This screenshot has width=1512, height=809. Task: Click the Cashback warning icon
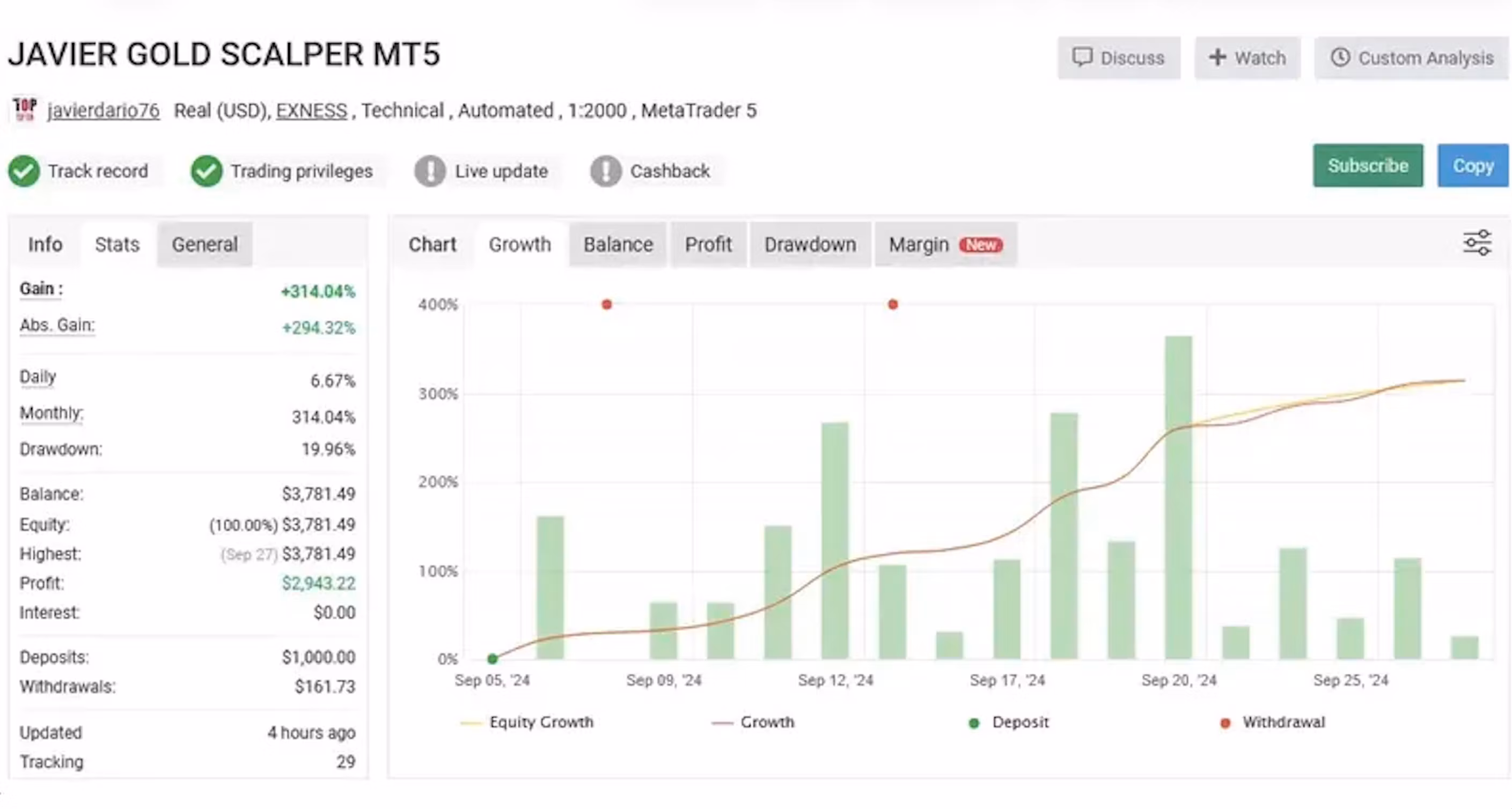[x=606, y=171]
